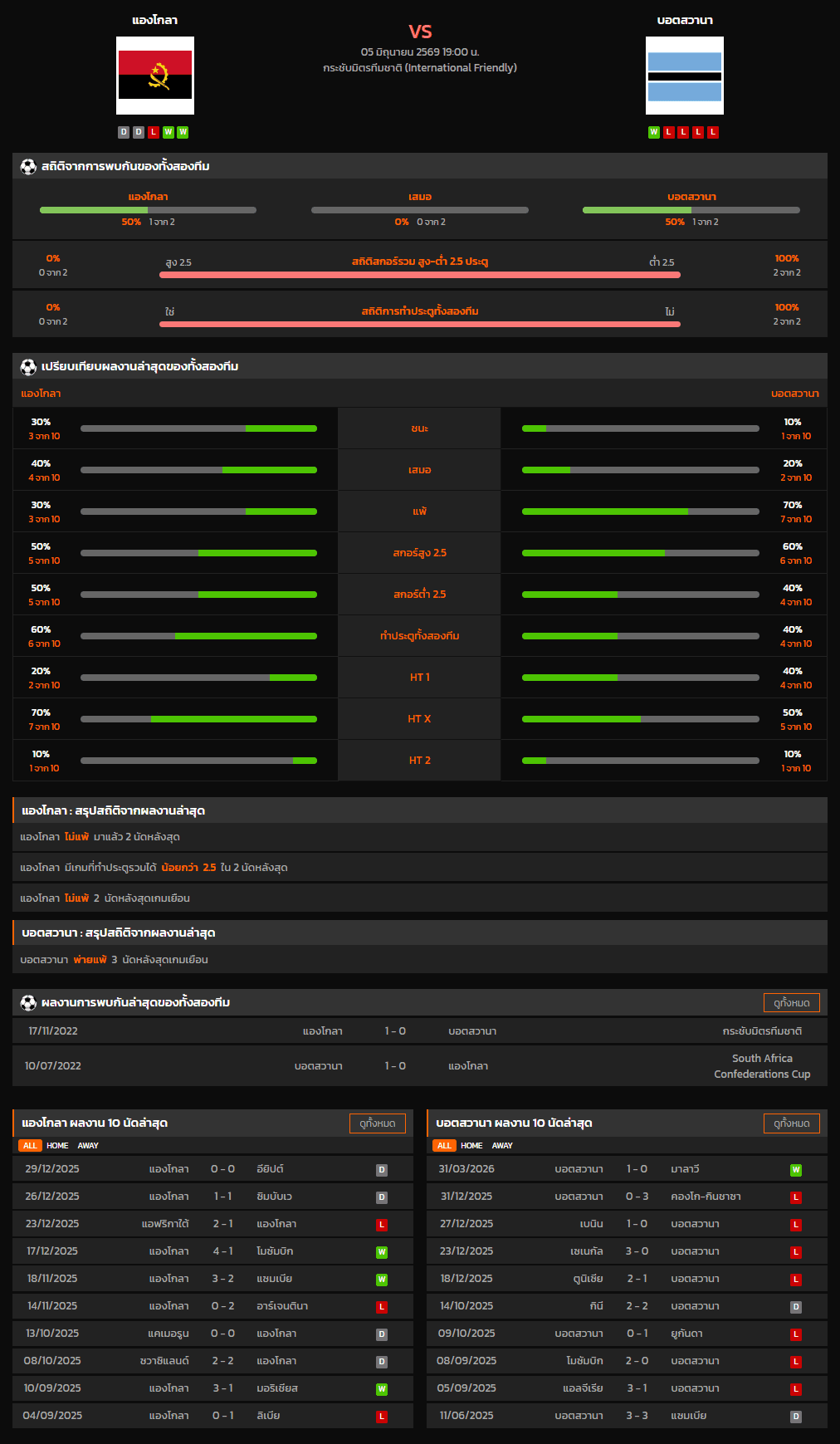840x1444 pixels.
Task: Select AWAY tab in Angola last 10 matches
Action: click(x=88, y=1146)
